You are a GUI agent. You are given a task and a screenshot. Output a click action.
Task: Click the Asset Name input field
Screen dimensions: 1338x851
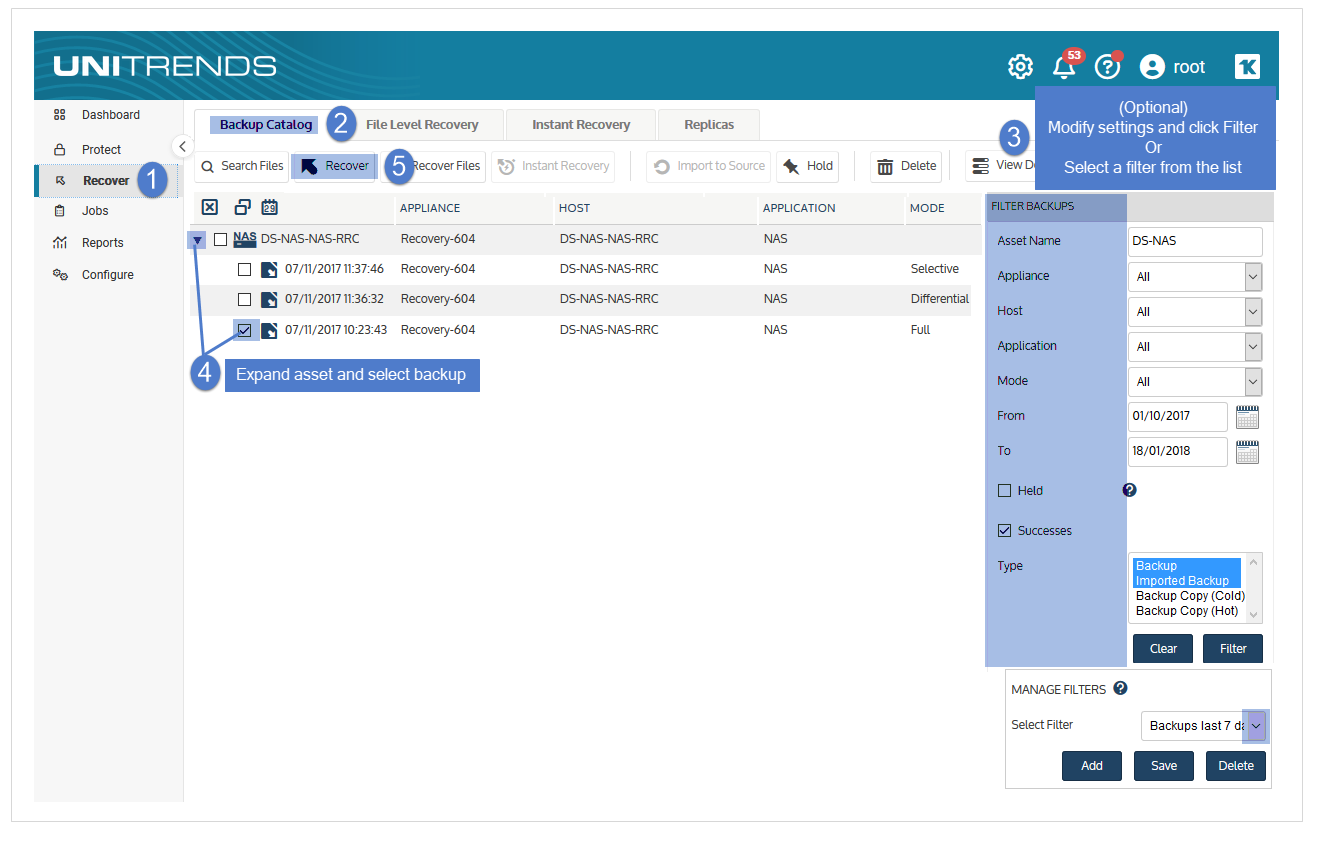(x=1195, y=242)
